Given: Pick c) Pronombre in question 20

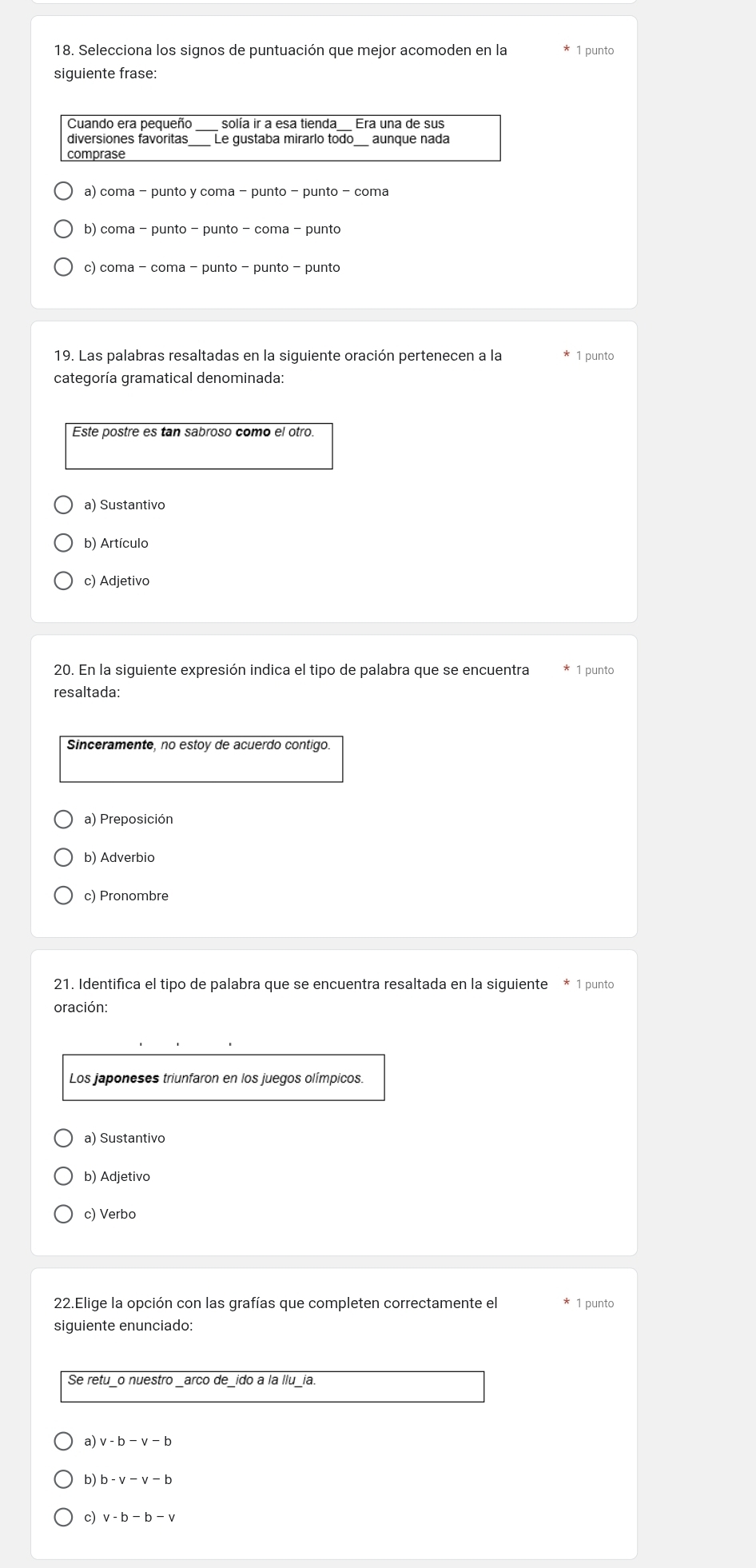Looking at the screenshot, I should [63, 896].
